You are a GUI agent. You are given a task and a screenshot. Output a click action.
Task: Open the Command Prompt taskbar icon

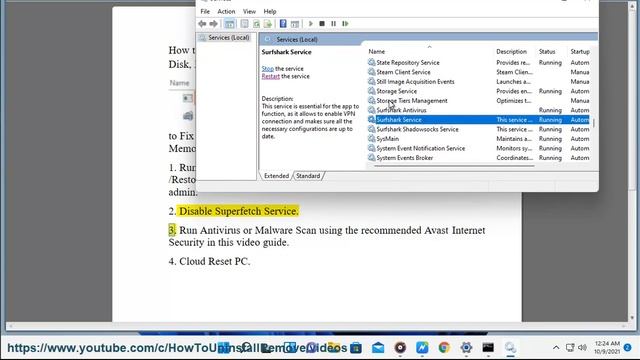point(488,348)
